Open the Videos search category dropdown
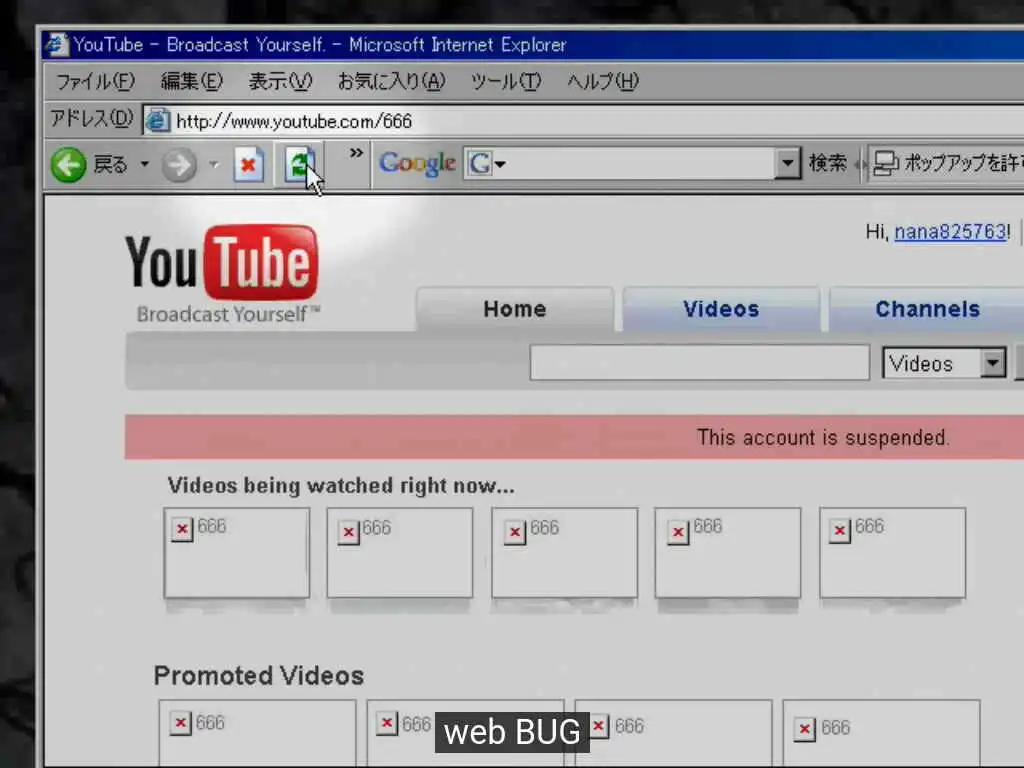 click(944, 363)
